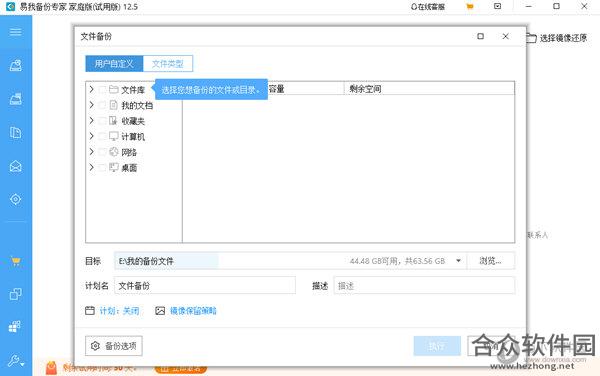
Task: Check the 我的文档 checkbox
Action: 102,105
